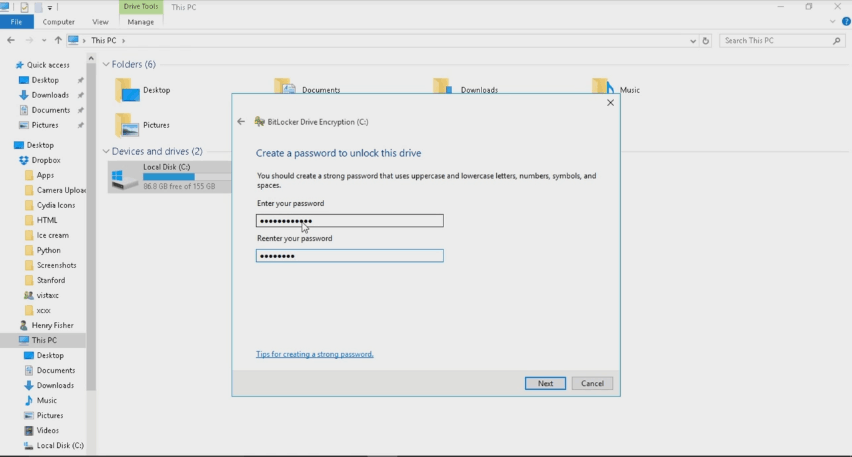Click the This PC icon in address bar

point(73,40)
